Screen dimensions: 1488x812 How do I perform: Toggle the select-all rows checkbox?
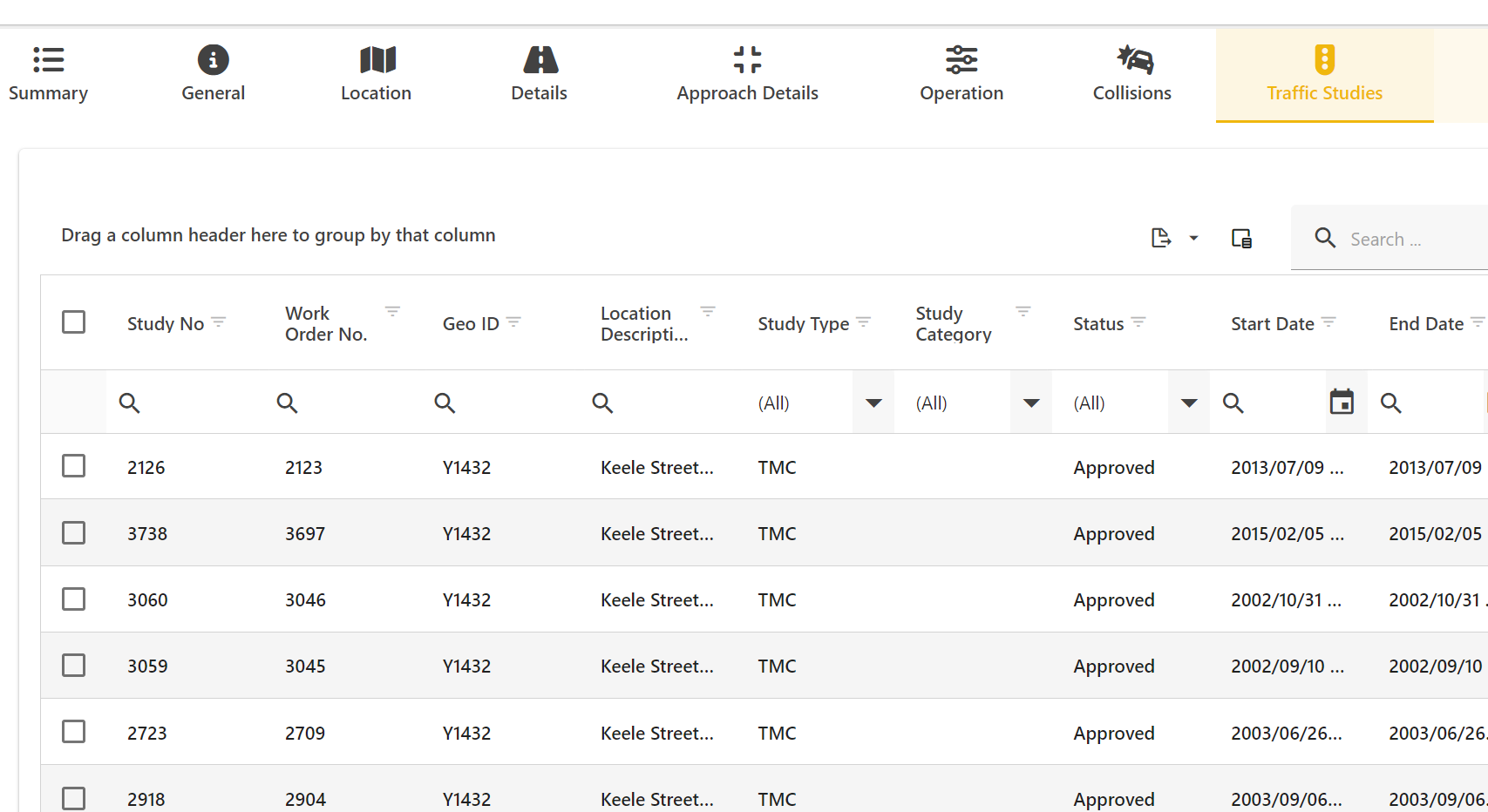pos(74,322)
